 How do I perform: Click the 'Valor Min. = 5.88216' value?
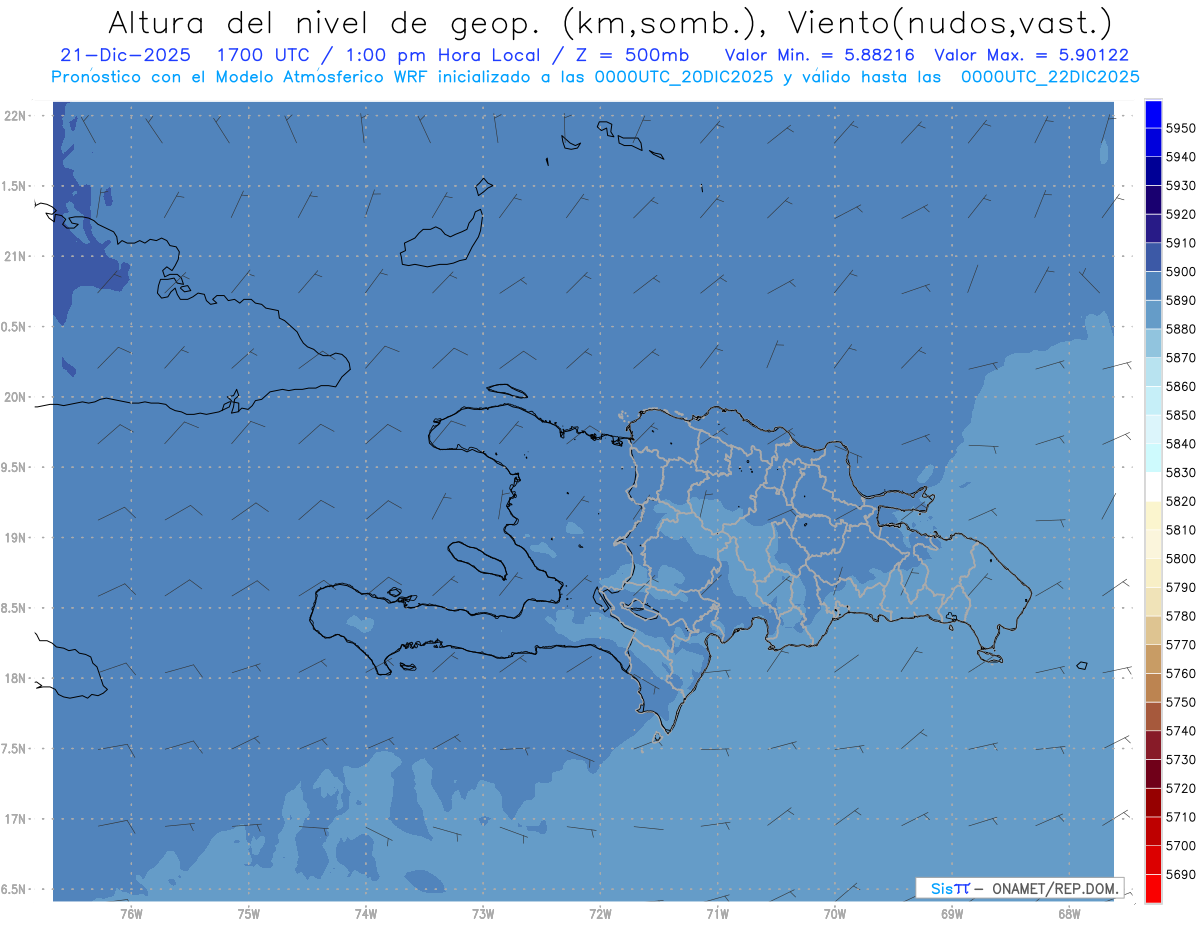(x=819, y=56)
